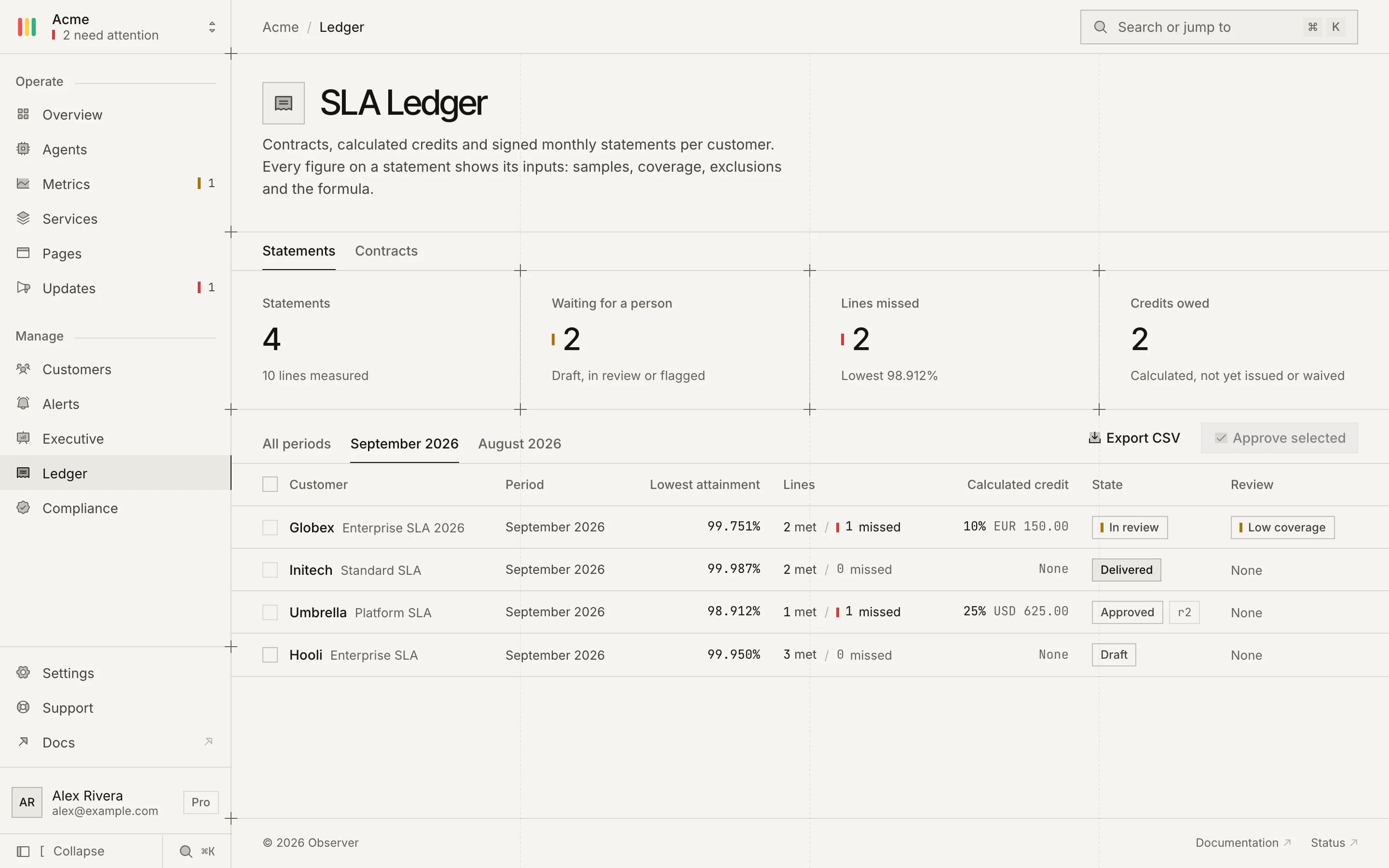This screenshot has width=1389, height=868.
Task: Click the Acme breadcrumb link
Action: (280, 27)
